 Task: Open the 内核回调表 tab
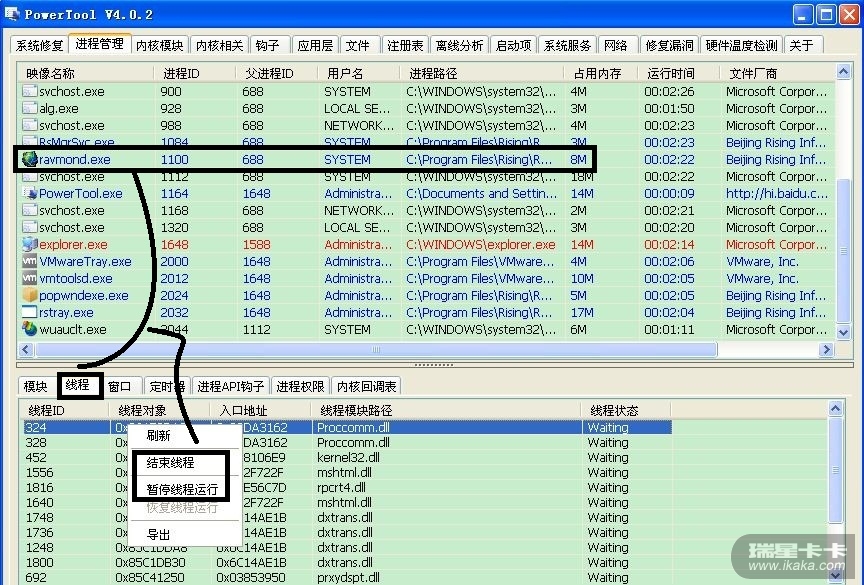point(367,386)
